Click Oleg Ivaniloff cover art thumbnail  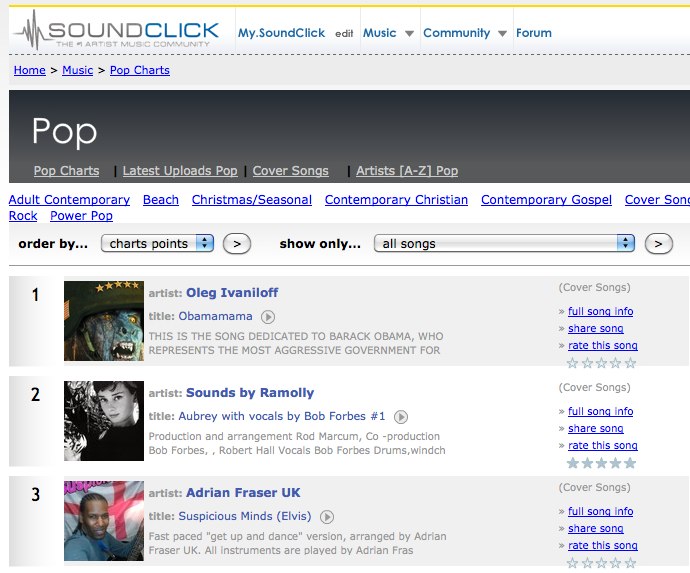(x=104, y=321)
